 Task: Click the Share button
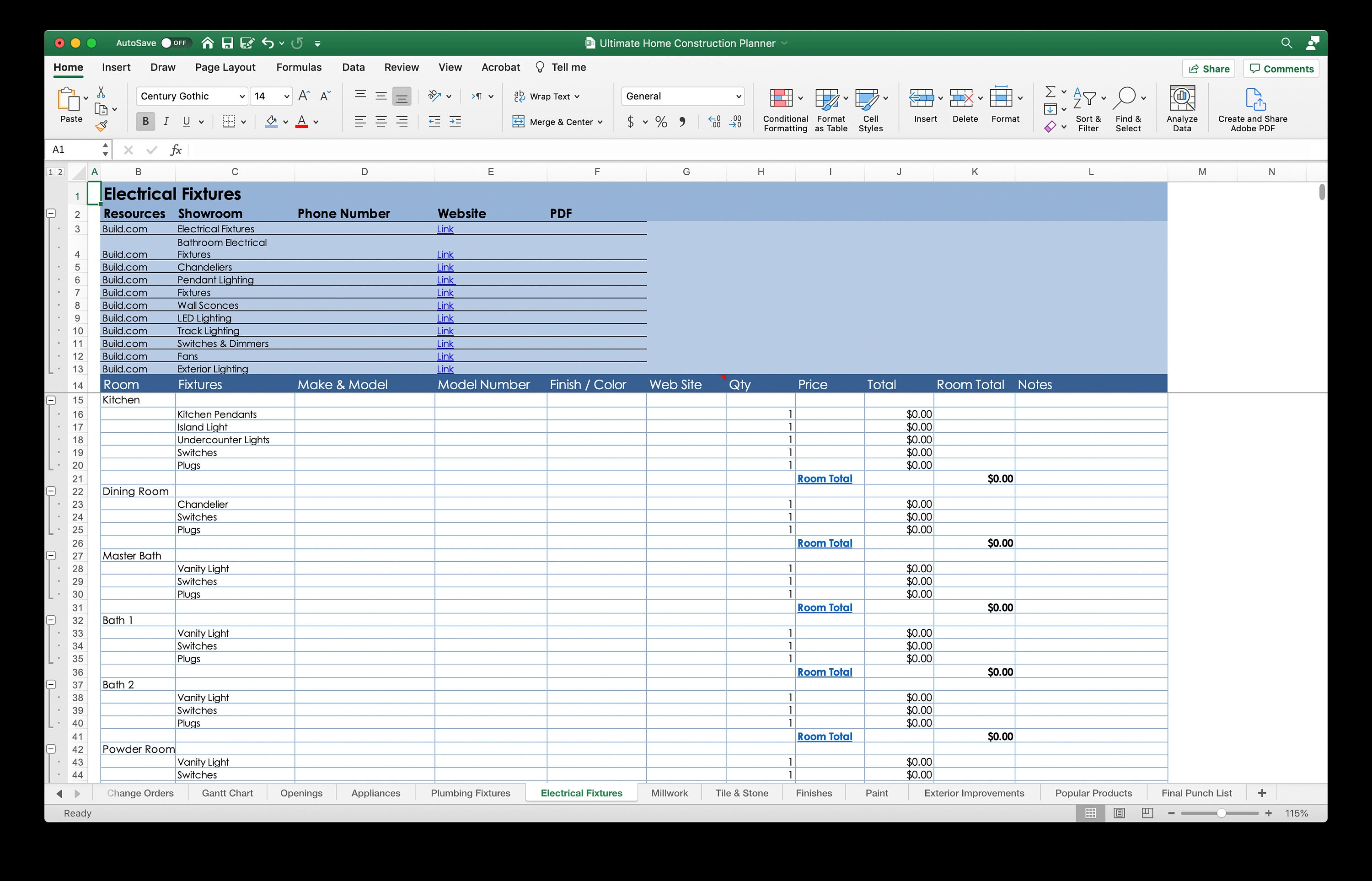point(1208,68)
